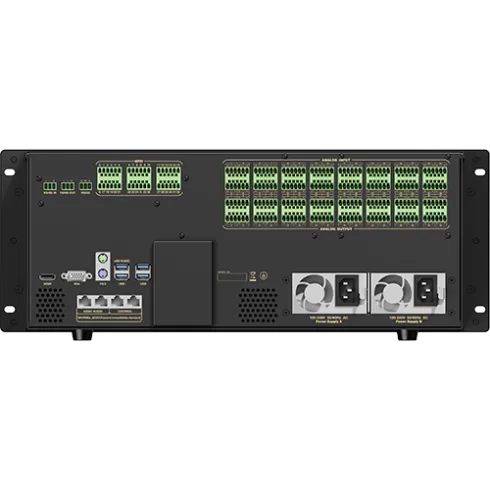Image resolution: width=490 pixels, height=490 pixels.
Task: Click the Power Supply A fan
Action: tap(313, 293)
